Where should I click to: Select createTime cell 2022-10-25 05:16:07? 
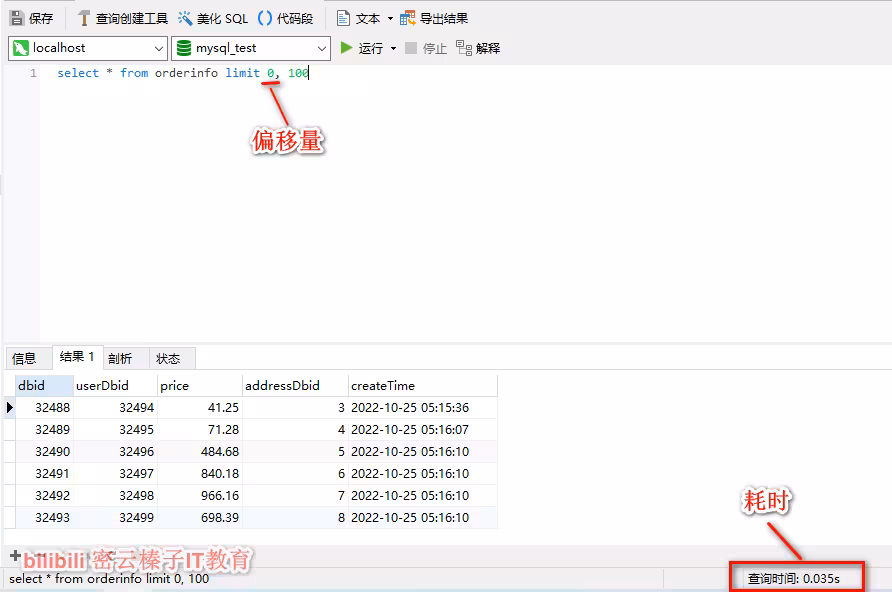pyautogui.click(x=423, y=429)
